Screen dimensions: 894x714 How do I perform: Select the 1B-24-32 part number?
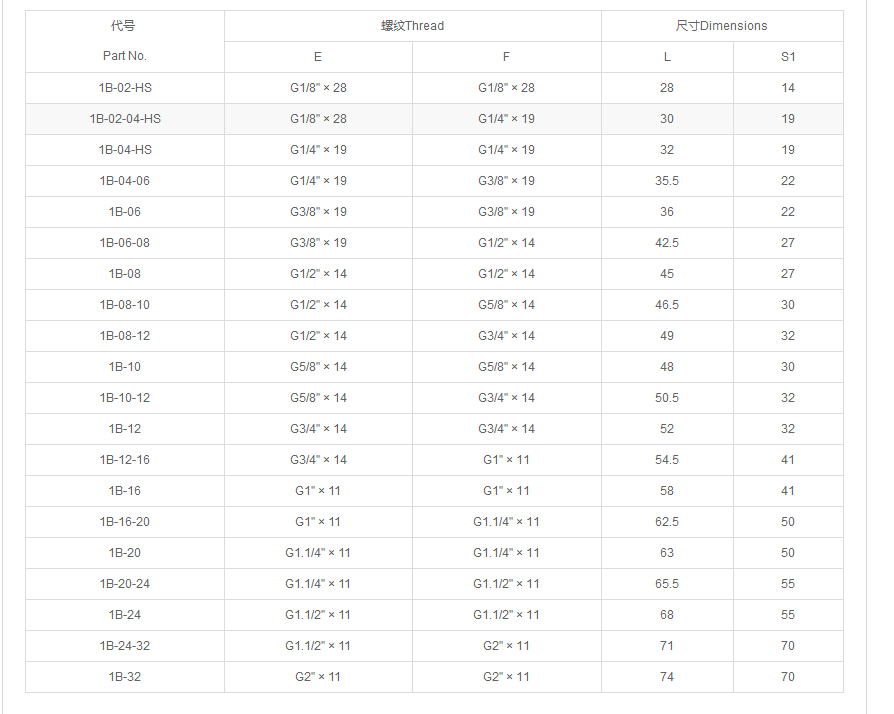(125, 646)
